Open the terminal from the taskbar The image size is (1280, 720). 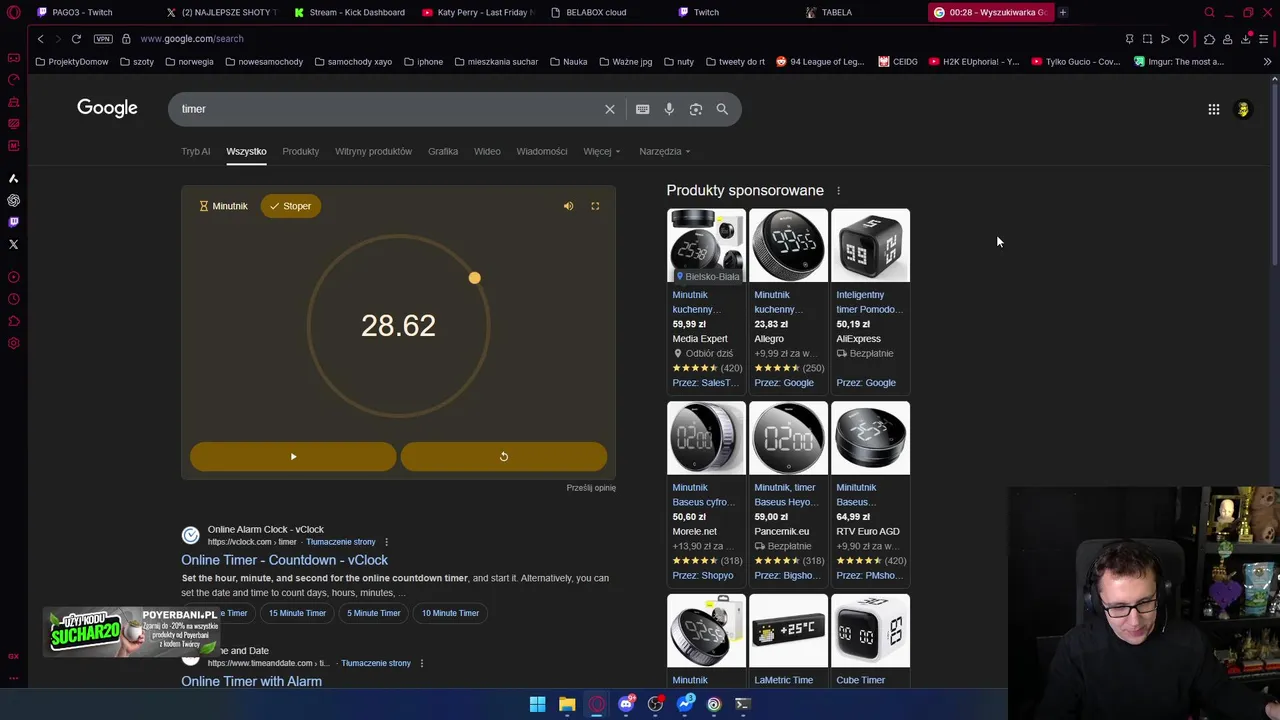coord(743,704)
